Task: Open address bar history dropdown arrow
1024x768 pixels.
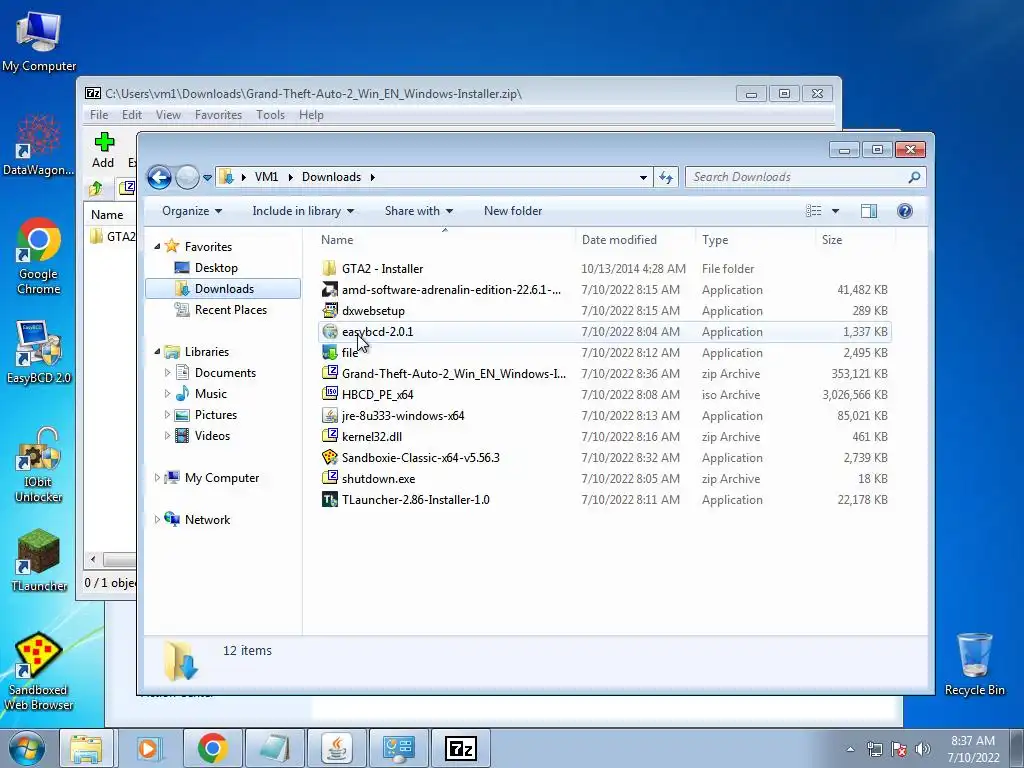Action: 643,177
